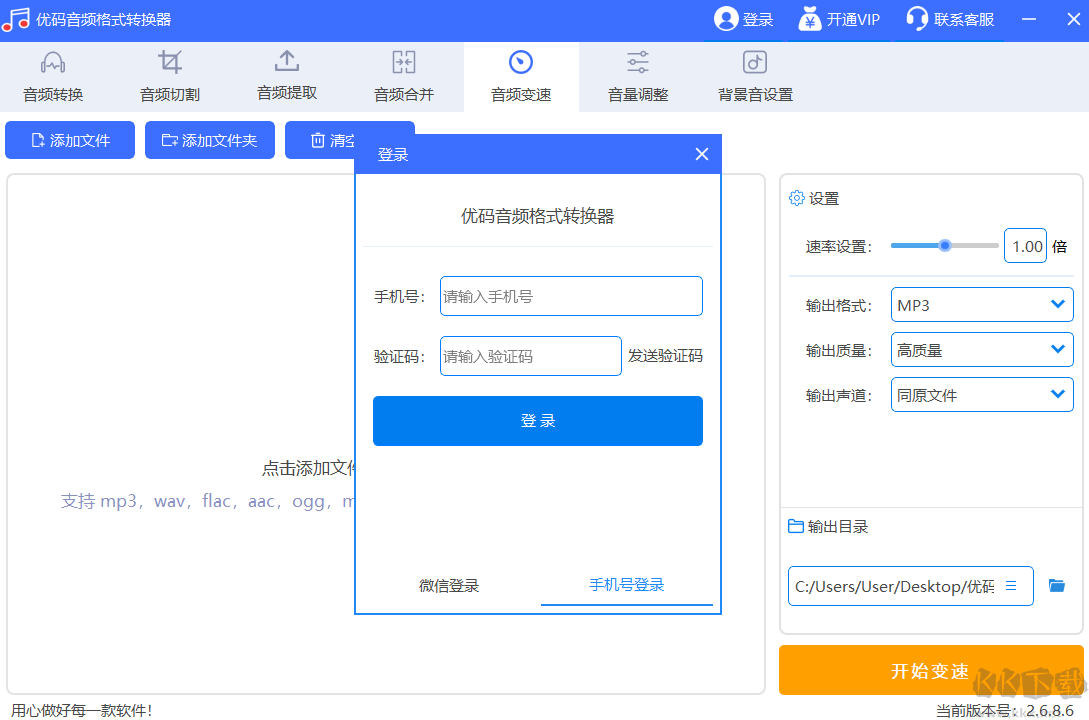The image size is (1089, 720).
Task: Open the 输出格式 format dropdown
Action: coord(981,303)
